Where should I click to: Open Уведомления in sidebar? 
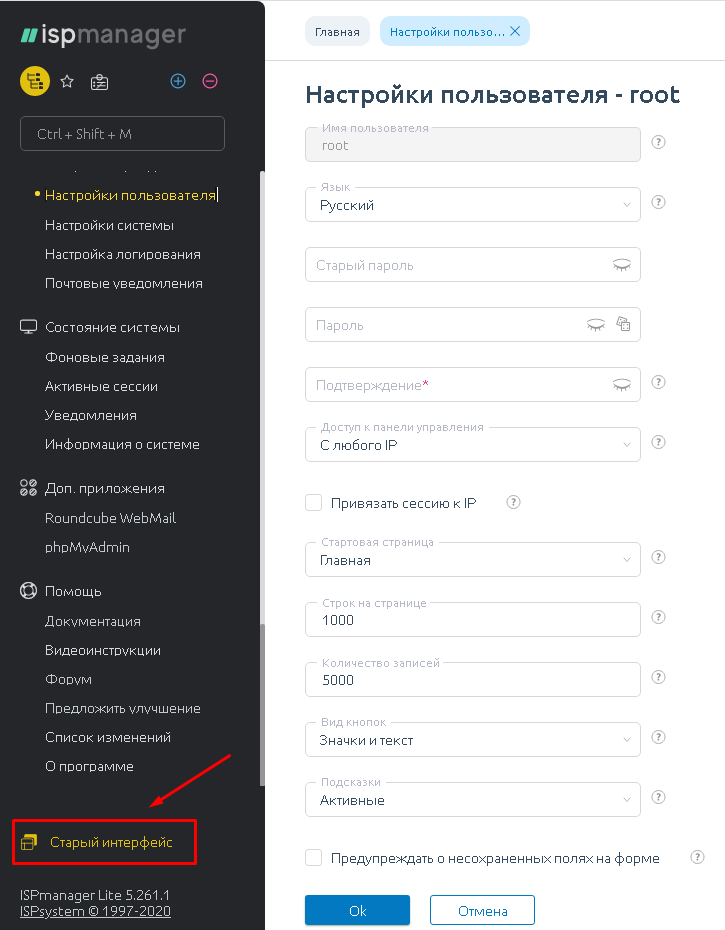click(x=91, y=416)
